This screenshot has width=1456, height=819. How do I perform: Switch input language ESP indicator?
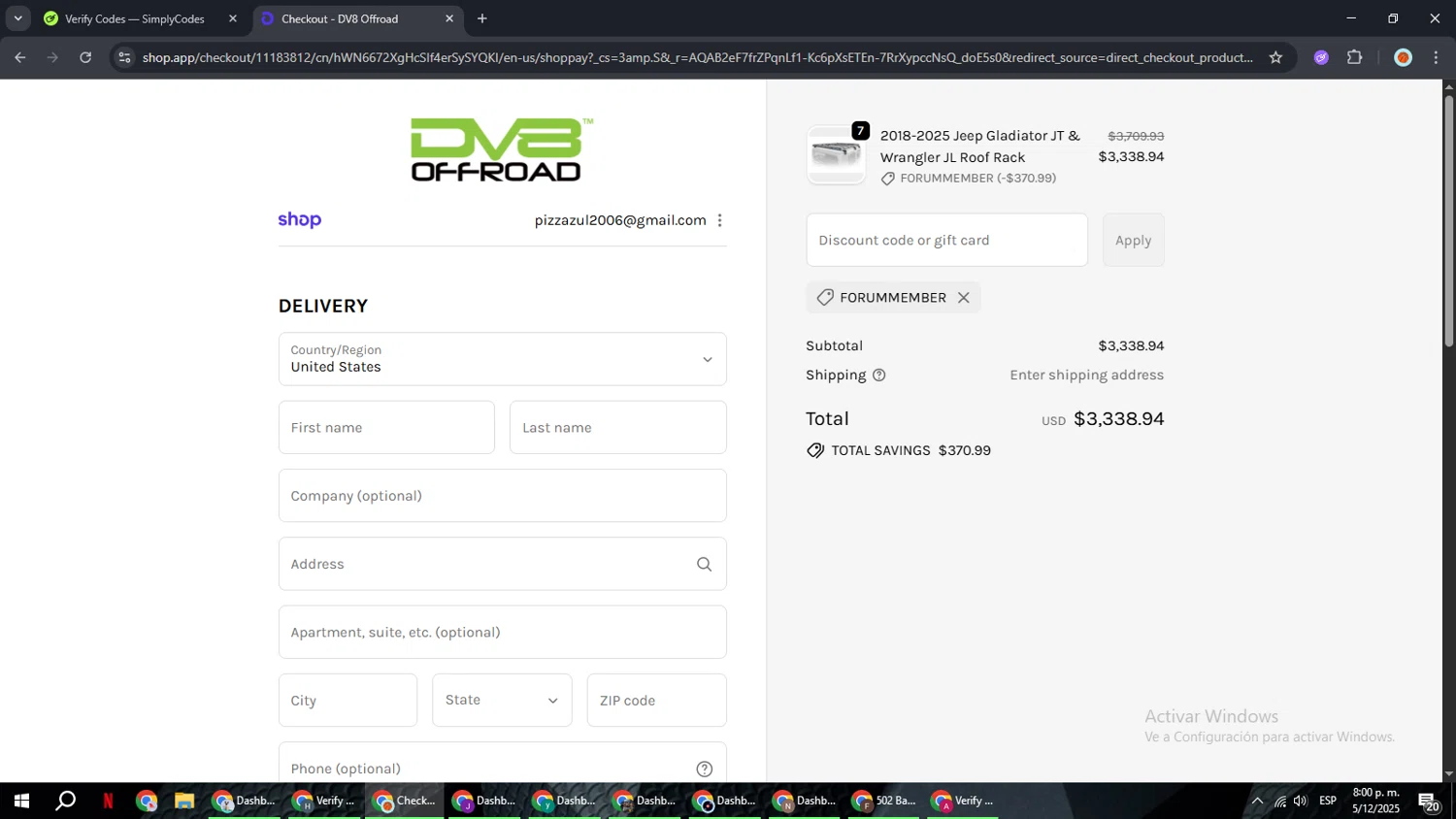(x=1328, y=801)
